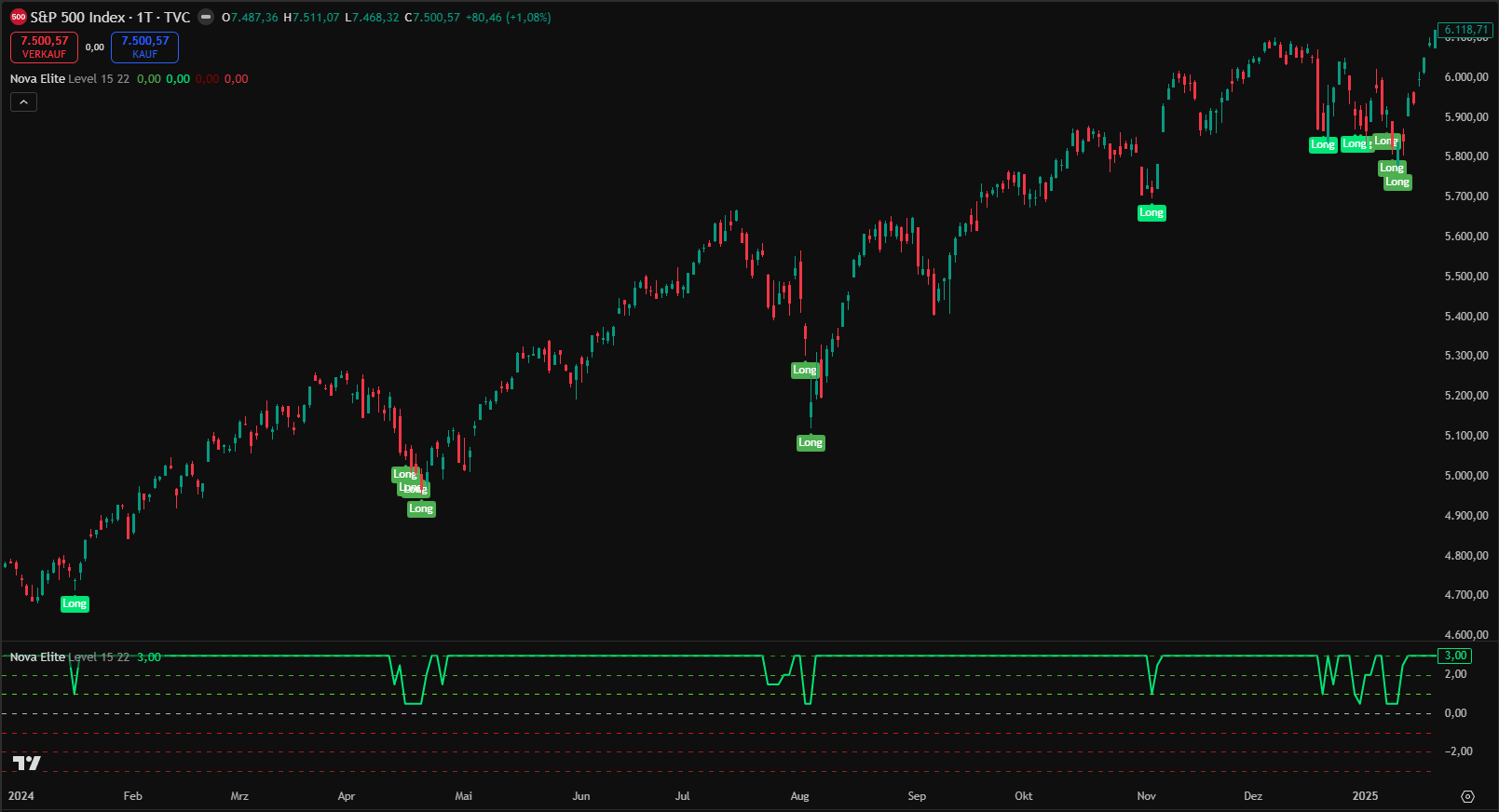Screen dimensions: 1499x812
Task: Click the Mrz label on the time axis
Action: click(x=239, y=796)
